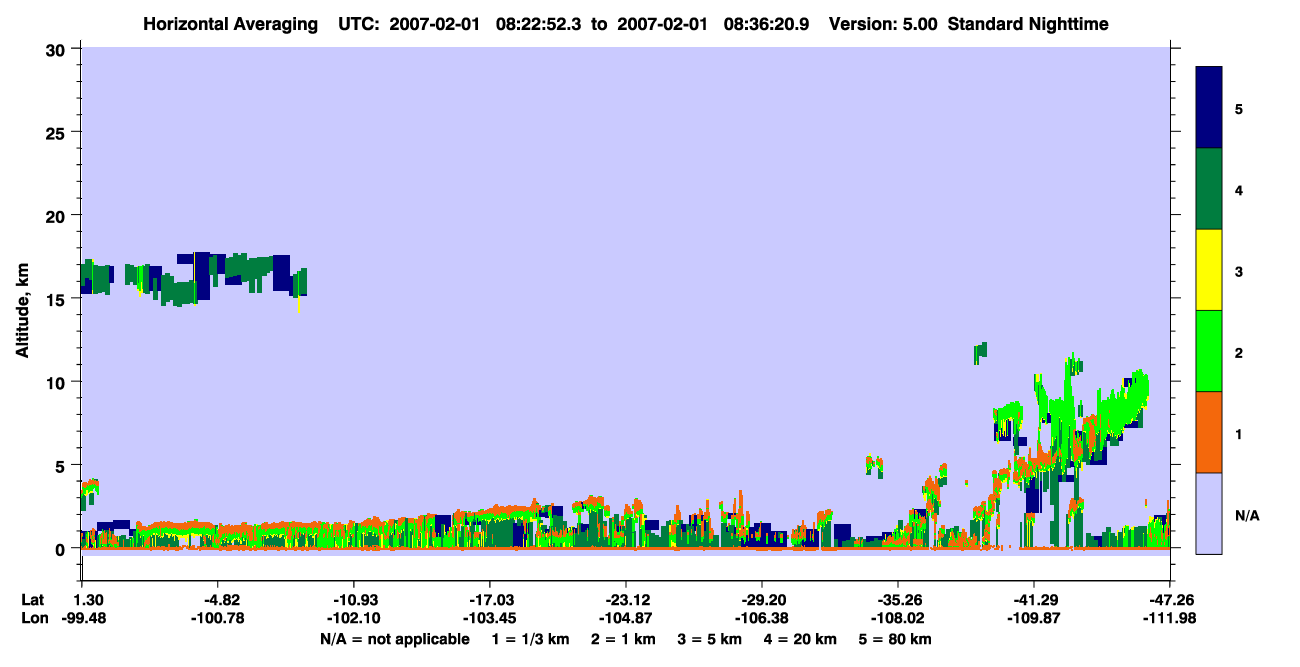This screenshot has height=667, width=1300.
Task: Click longitude value -111.98
Action: point(1170,618)
